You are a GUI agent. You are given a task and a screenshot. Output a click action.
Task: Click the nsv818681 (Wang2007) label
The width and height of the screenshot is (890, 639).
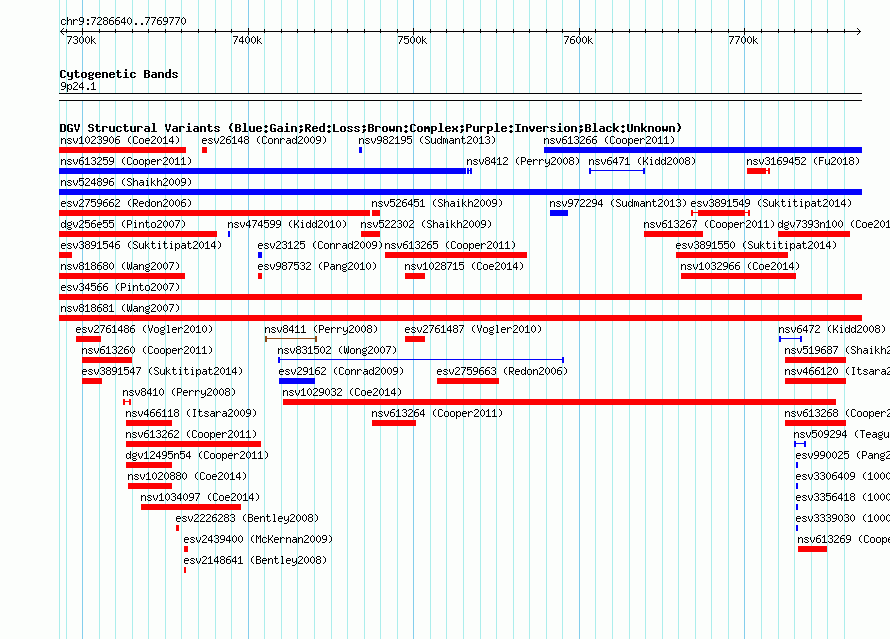click(120, 308)
